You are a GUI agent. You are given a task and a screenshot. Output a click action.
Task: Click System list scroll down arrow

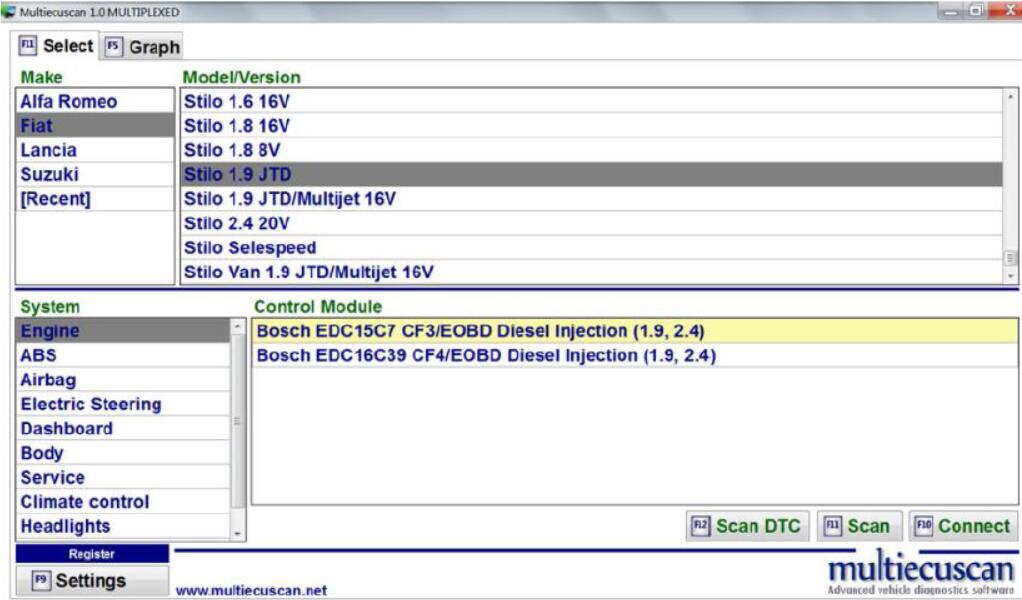[x=238, y=533]
